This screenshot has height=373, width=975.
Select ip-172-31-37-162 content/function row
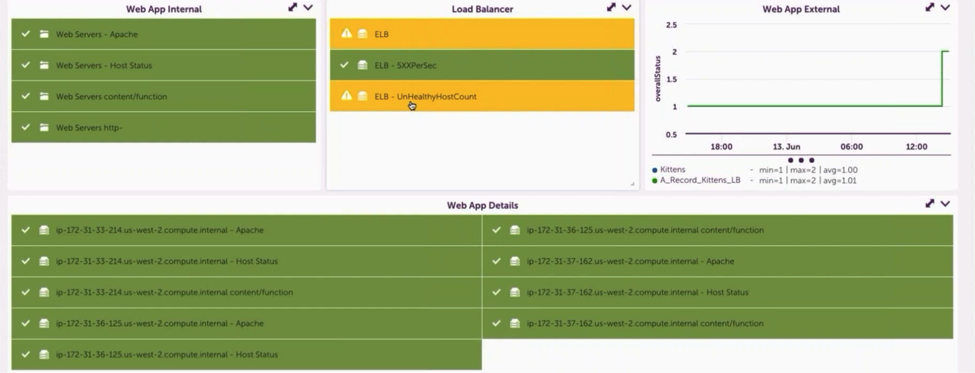(x=718, y=323)
